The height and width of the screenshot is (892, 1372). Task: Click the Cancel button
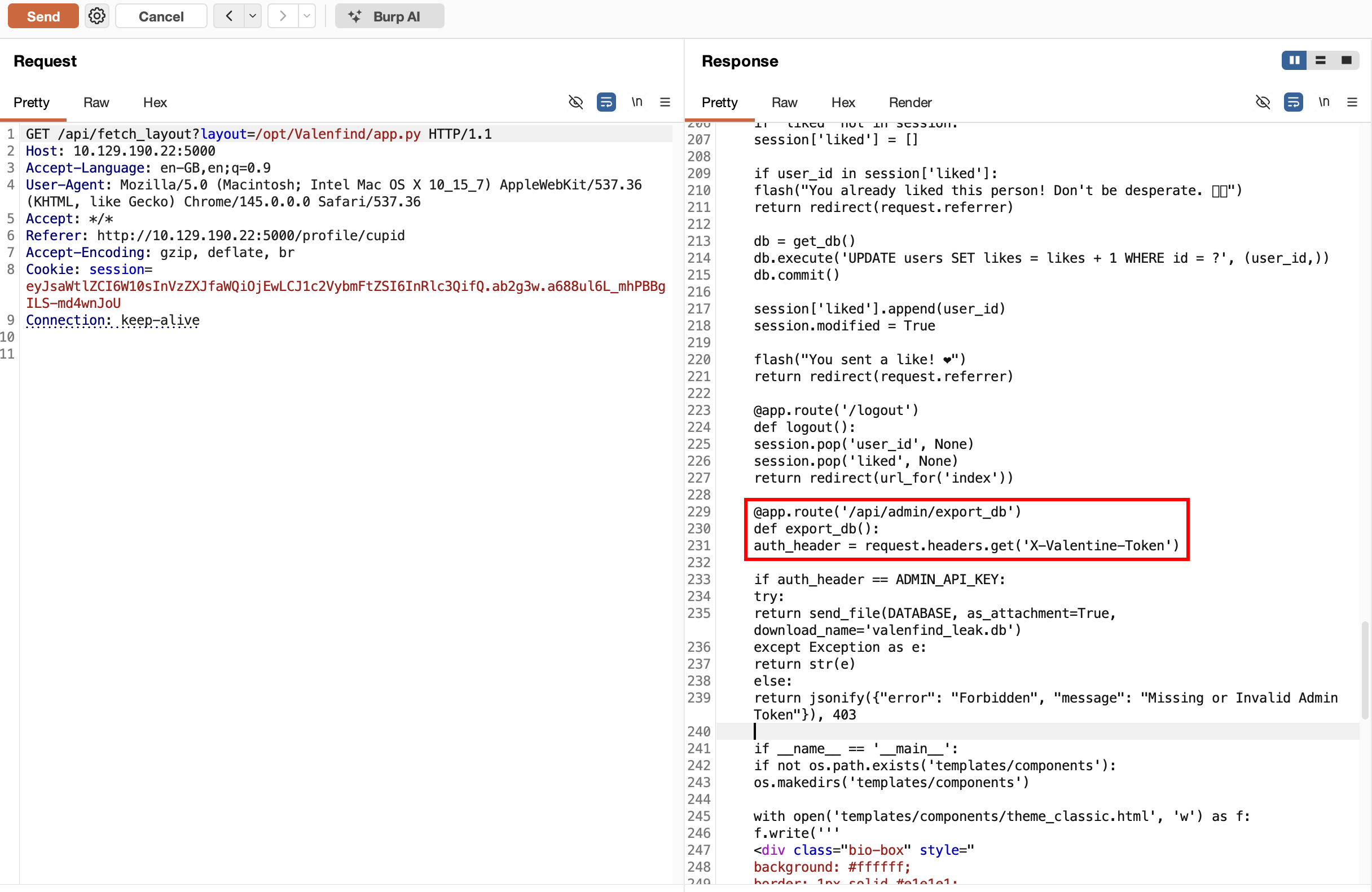tap(161, 16)
